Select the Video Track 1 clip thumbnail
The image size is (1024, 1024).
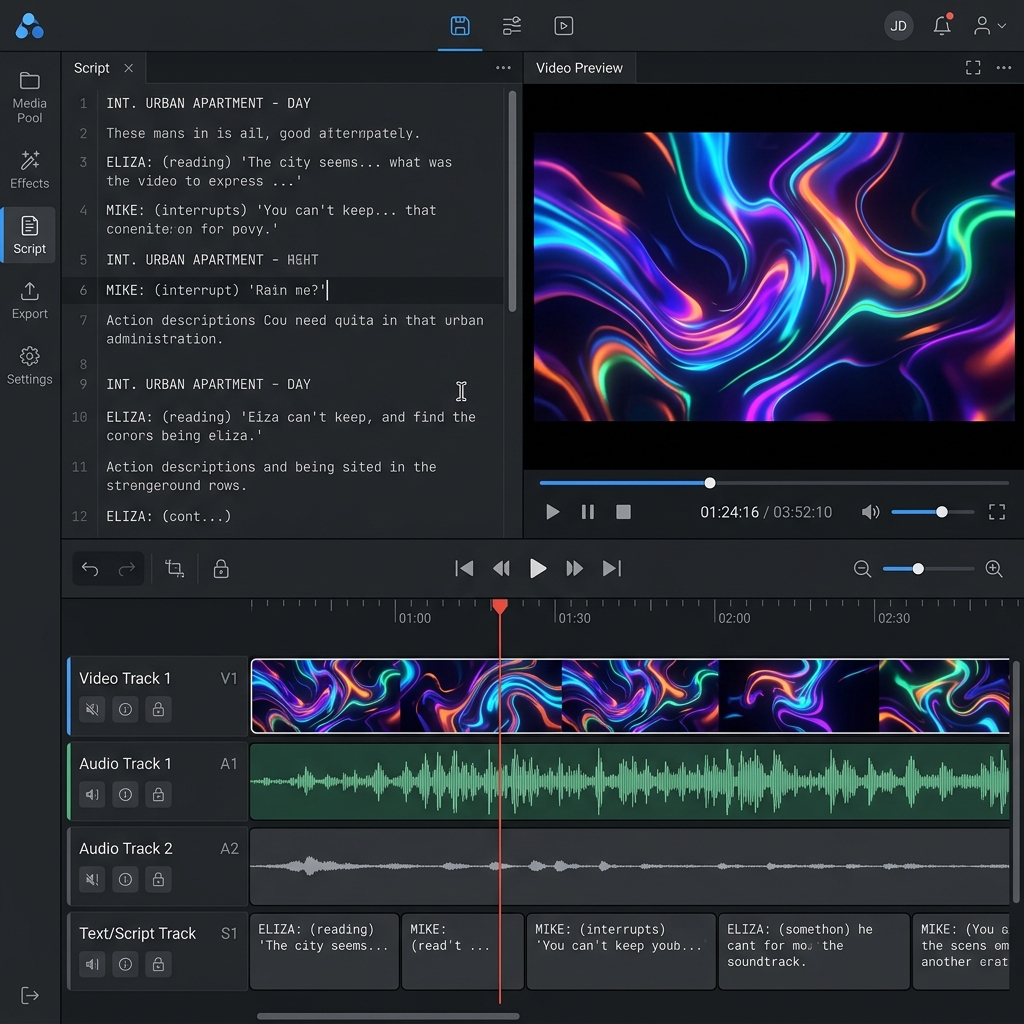(x=630, y=696)
